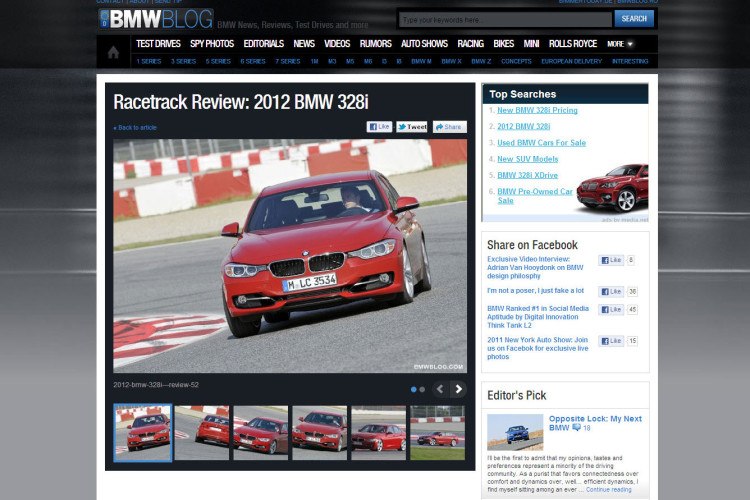This screenshot has width=750, height=500.
Task: Open the MINI menu
Action: point(531,44)
